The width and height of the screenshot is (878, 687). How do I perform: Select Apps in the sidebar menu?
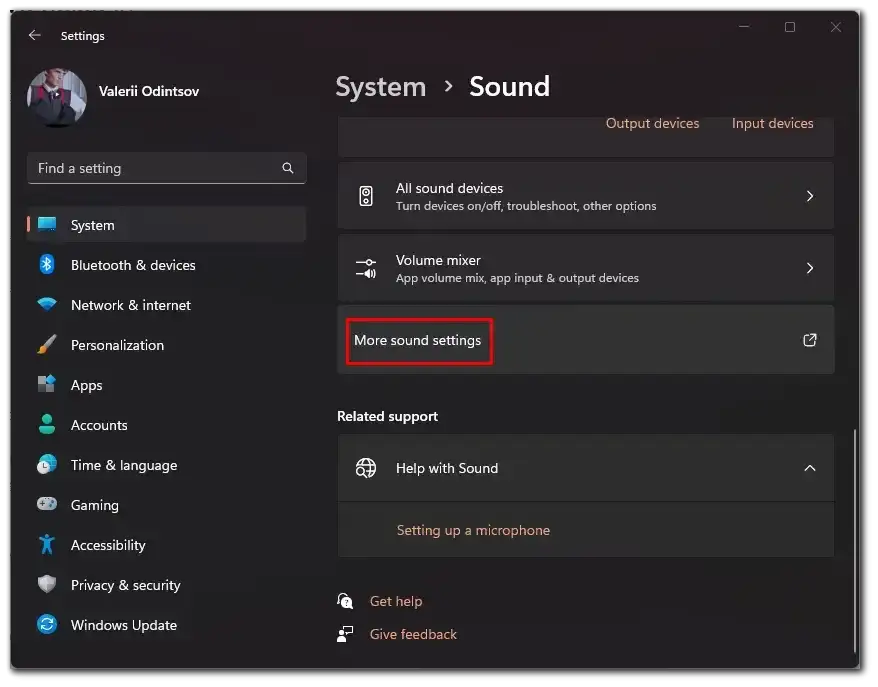pyautogui.click(x=87, y=385)
